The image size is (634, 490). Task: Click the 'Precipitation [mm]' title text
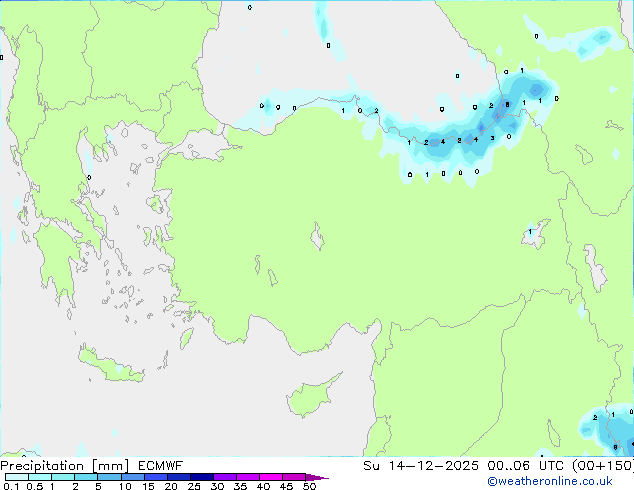pyautogui.click(x=65, y=466)
